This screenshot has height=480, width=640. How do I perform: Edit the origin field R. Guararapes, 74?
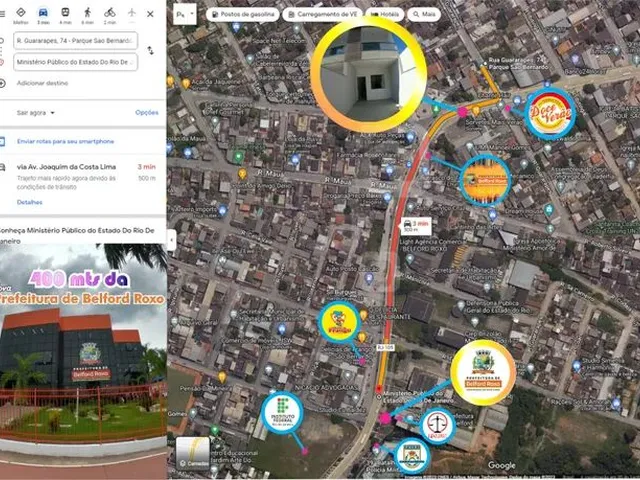76,41
